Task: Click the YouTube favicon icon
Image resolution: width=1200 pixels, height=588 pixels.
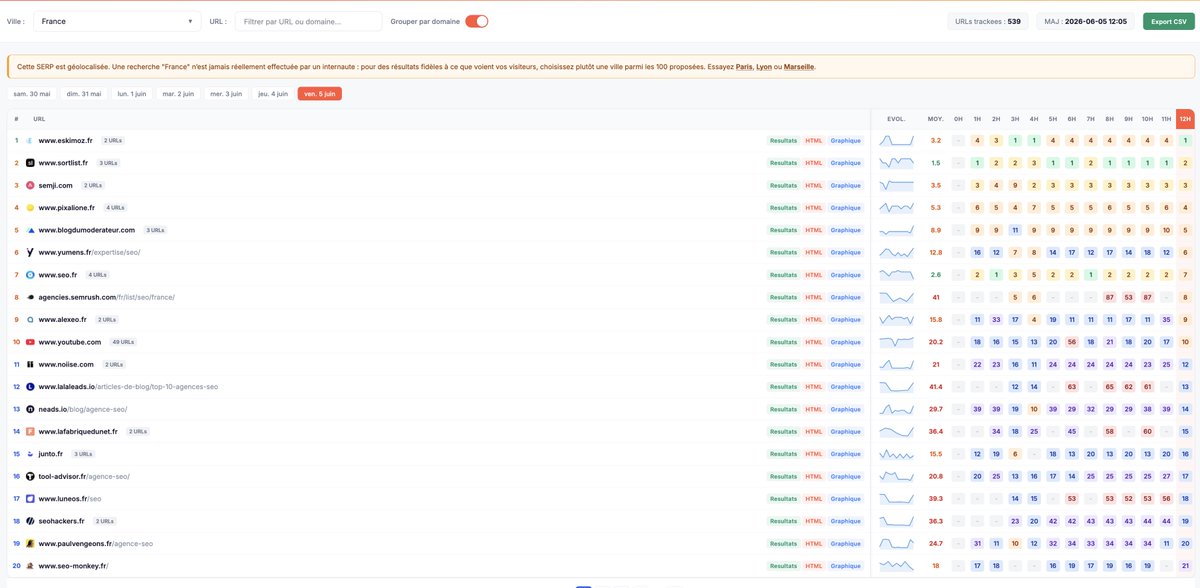Action: (x=30, y=342)
